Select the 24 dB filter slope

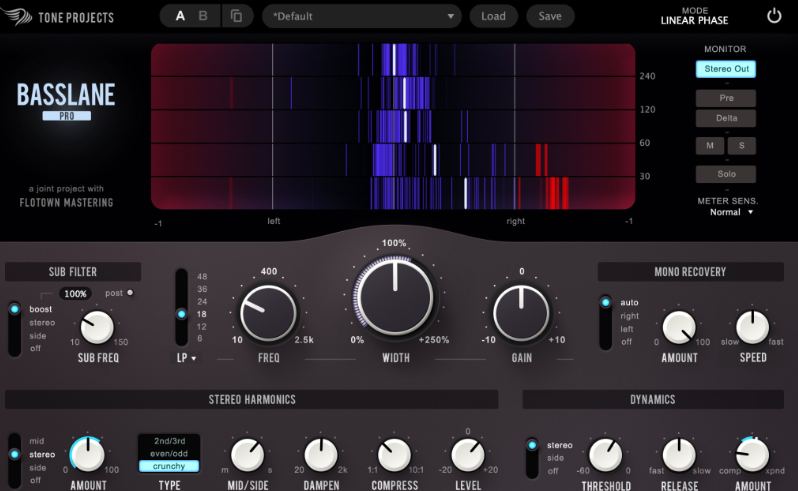(202, 301)
